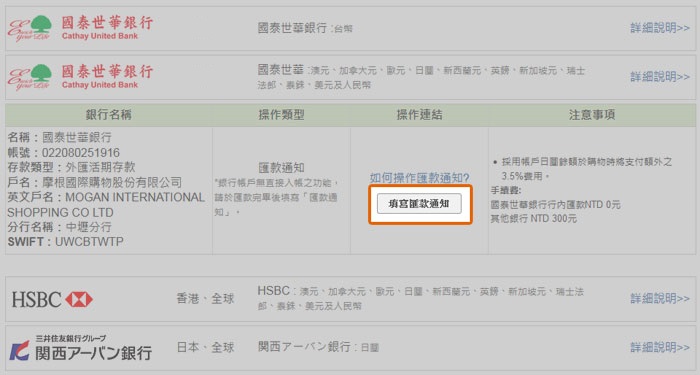700x375 pixels.
Task: Click the 填寫匯款通知 button
Action: (419, 204)
